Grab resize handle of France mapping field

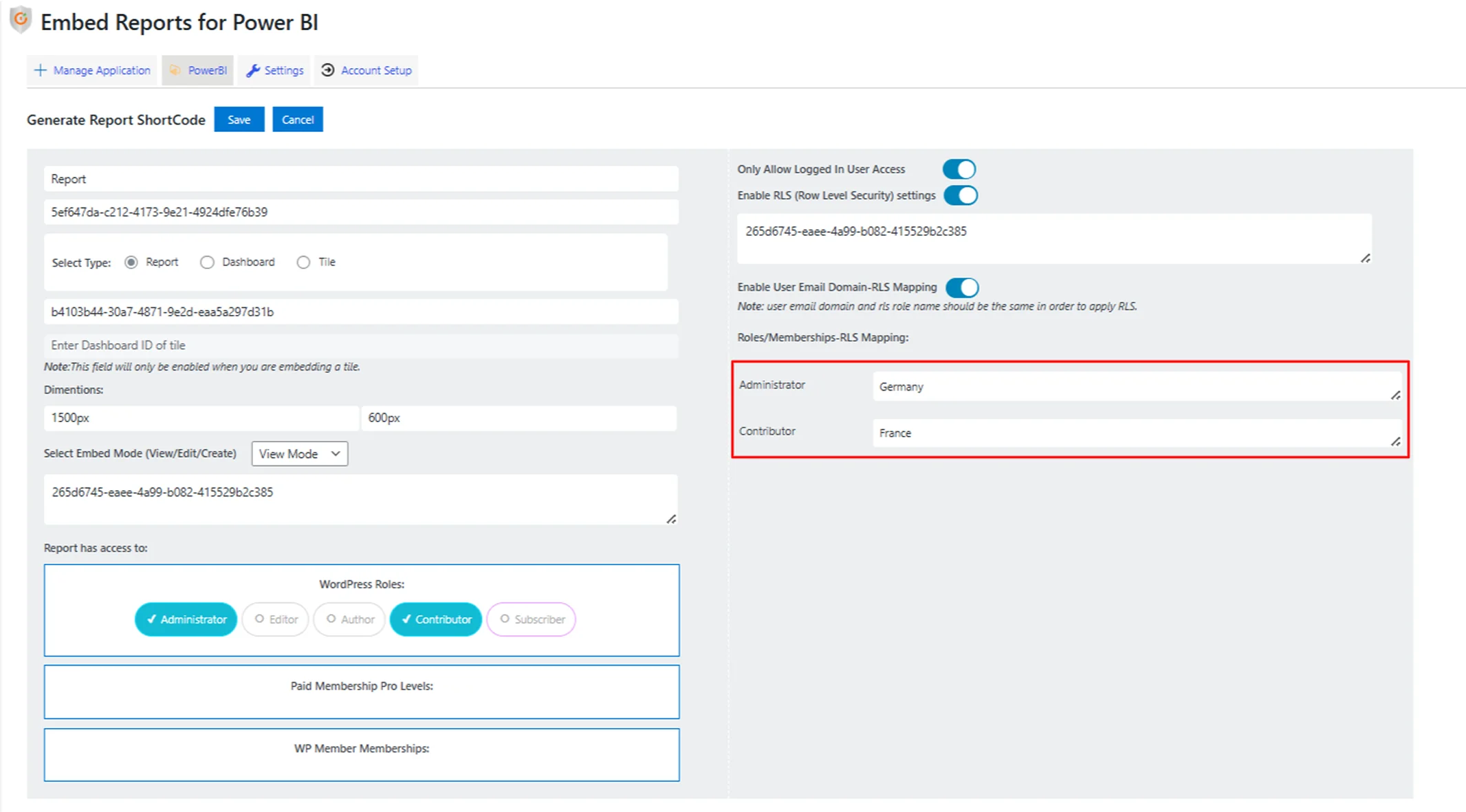point(1395,441)
